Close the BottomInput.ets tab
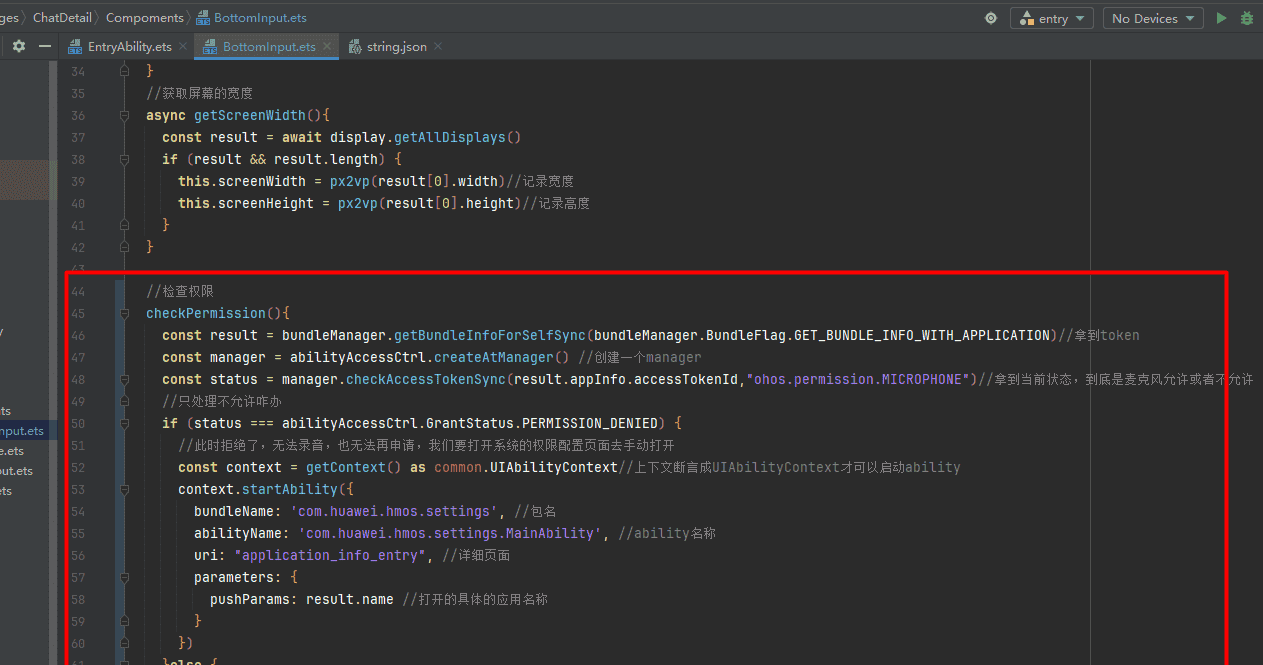This screenshot has width=1263, height=665. pos(327,47)
